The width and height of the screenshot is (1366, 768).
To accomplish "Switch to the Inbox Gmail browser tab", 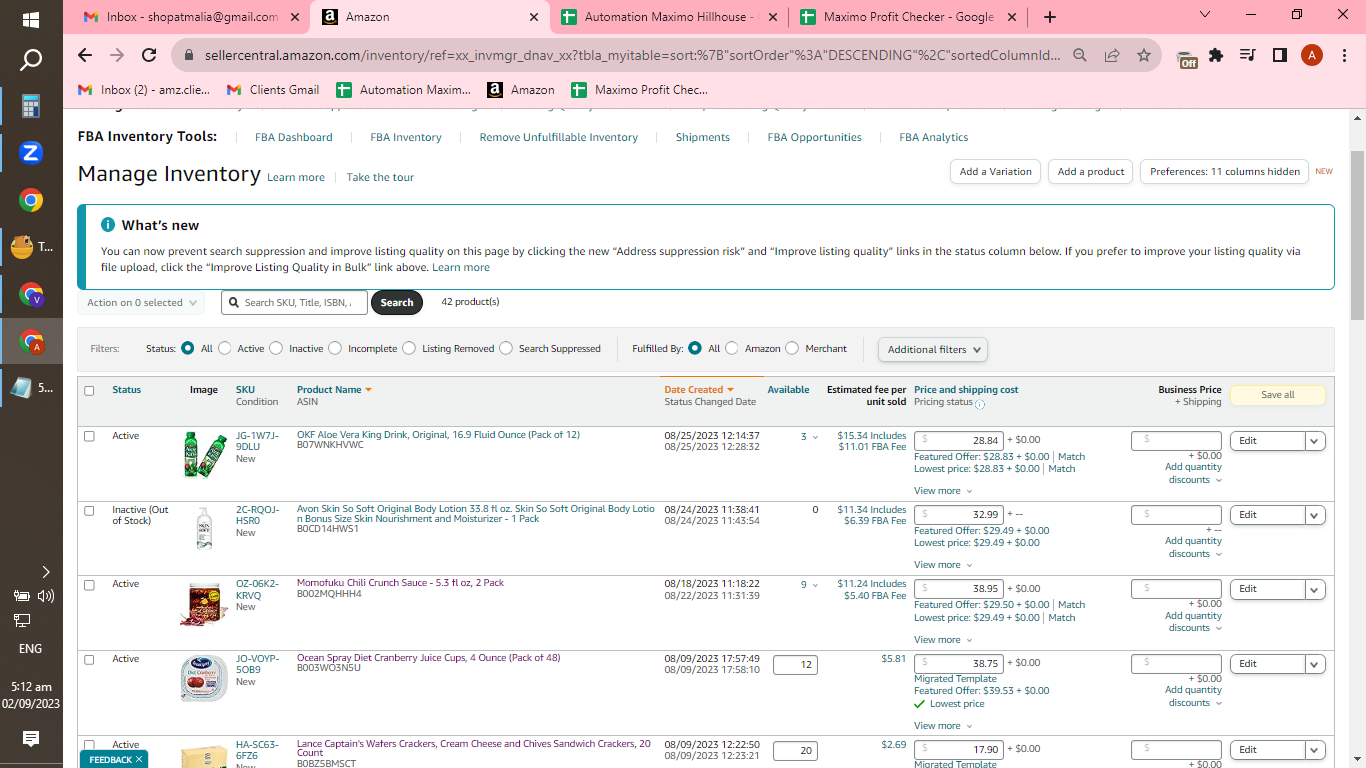I will (x=190, y=17).
